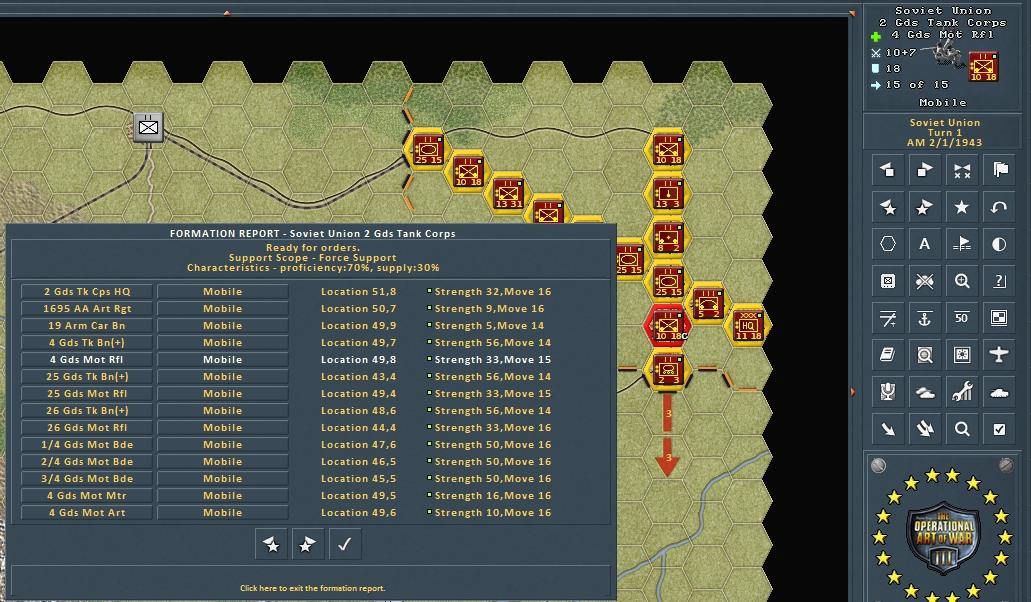Select the 2 3 unit counter on map
This screenshot has height=602, width=1031.
click(668, 369)
